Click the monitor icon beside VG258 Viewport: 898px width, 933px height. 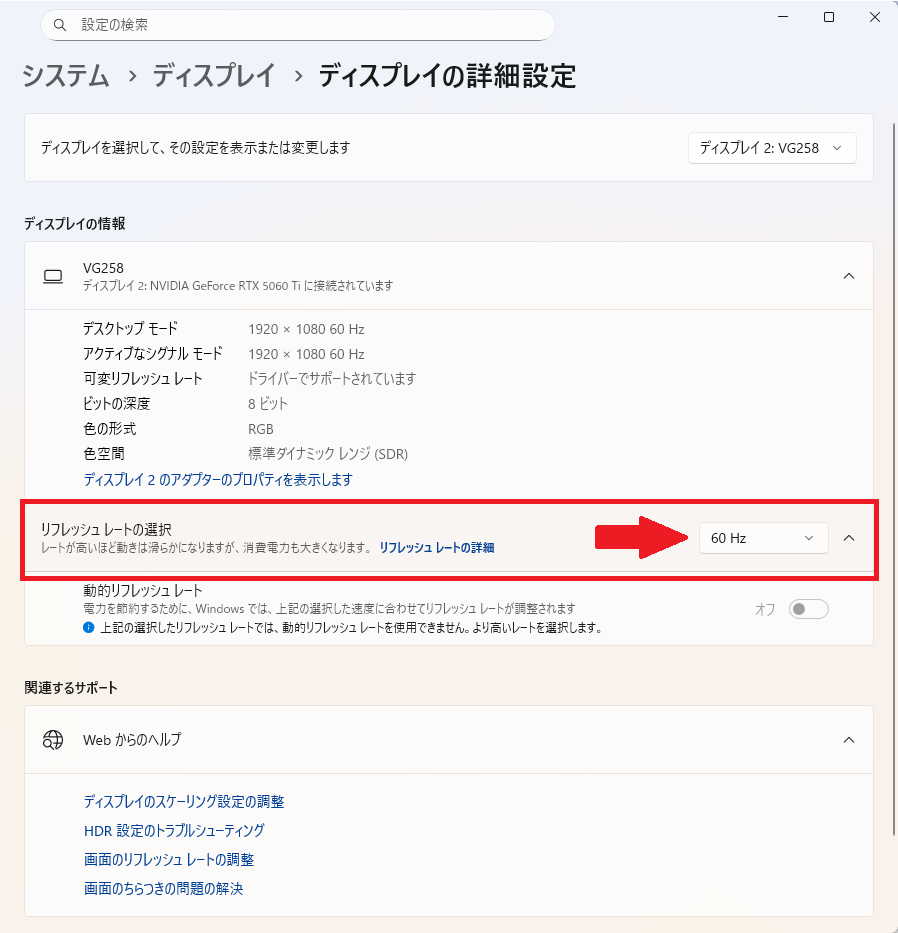click(x=52, y=276)
